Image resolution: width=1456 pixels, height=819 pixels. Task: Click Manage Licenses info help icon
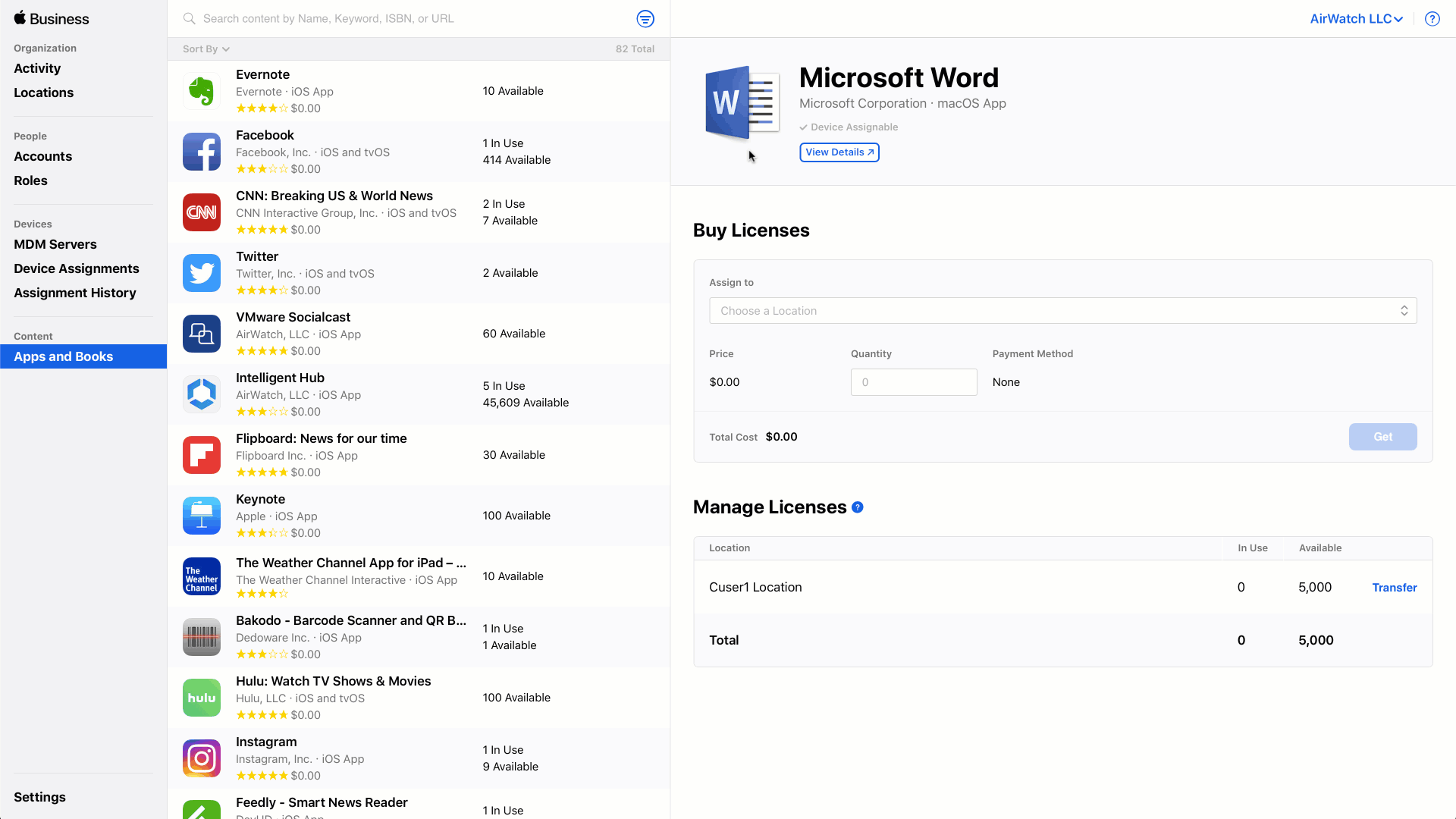[858, 507]
